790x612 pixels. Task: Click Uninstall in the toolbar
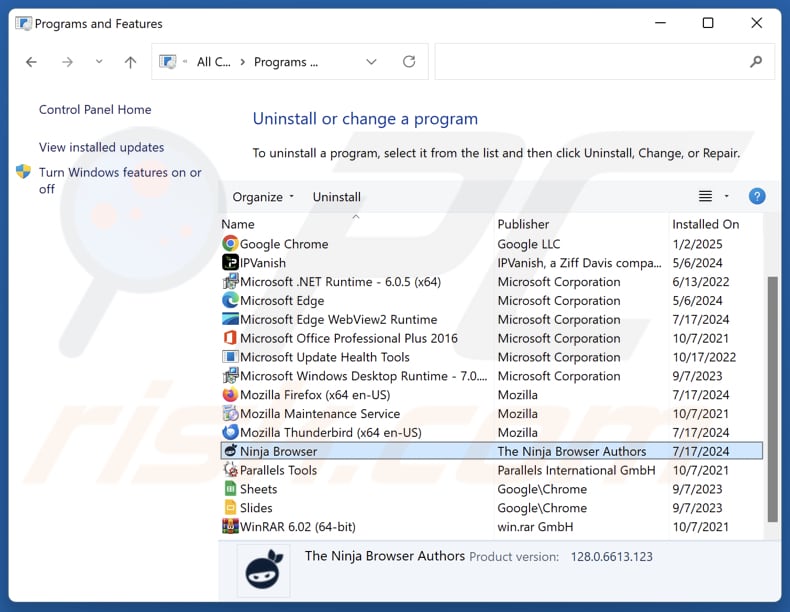(x=337, y=196)
